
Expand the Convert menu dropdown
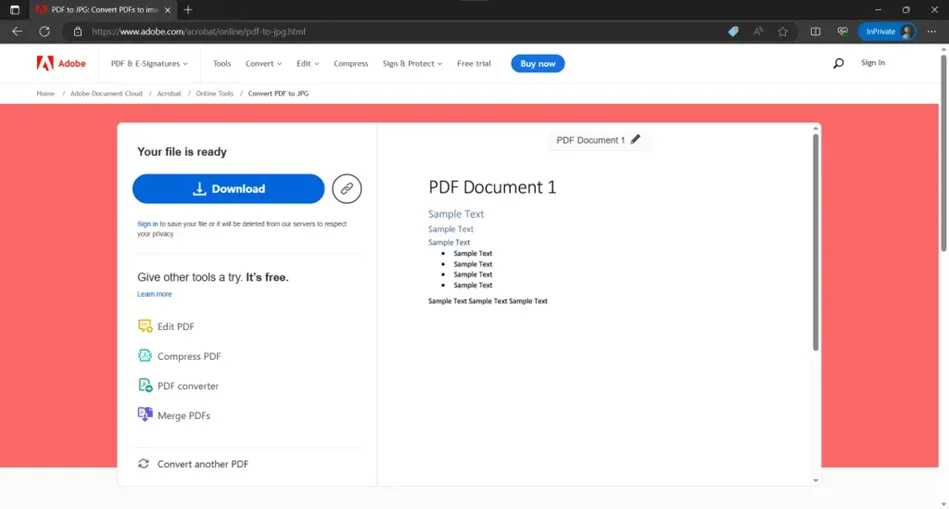263,64
